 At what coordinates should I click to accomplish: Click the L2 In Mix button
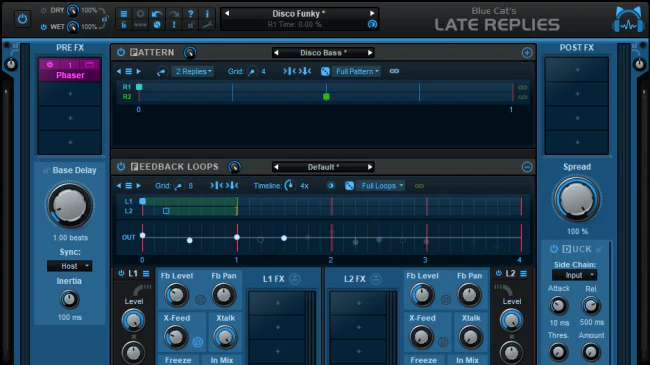[467, 360]
